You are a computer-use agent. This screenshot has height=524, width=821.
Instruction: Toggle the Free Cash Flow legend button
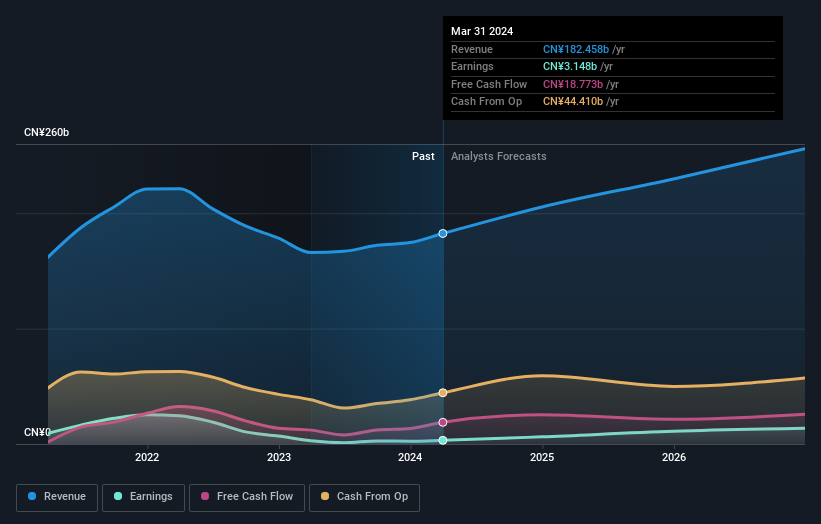coord(247,497)
